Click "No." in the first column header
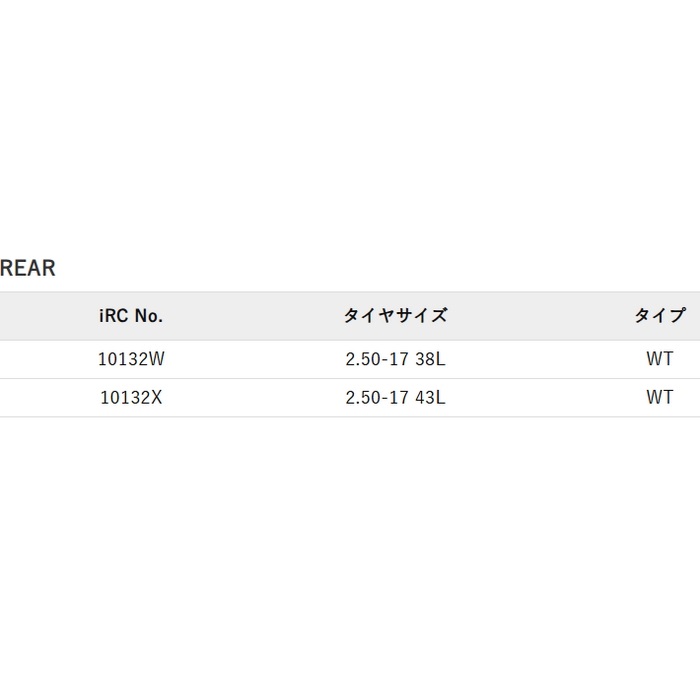The image size is (700, 700). pyautogui.click(x=148, y=316)
